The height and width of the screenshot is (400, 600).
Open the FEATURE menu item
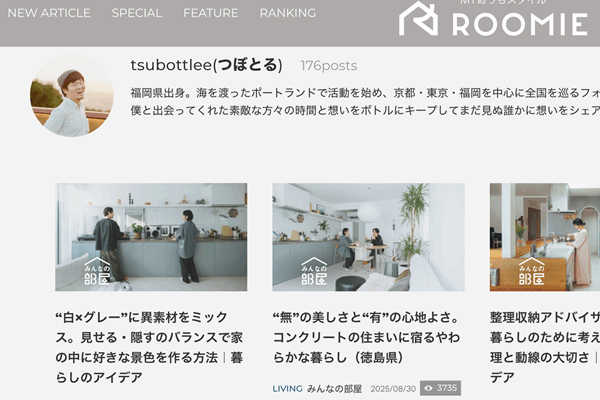210,13
